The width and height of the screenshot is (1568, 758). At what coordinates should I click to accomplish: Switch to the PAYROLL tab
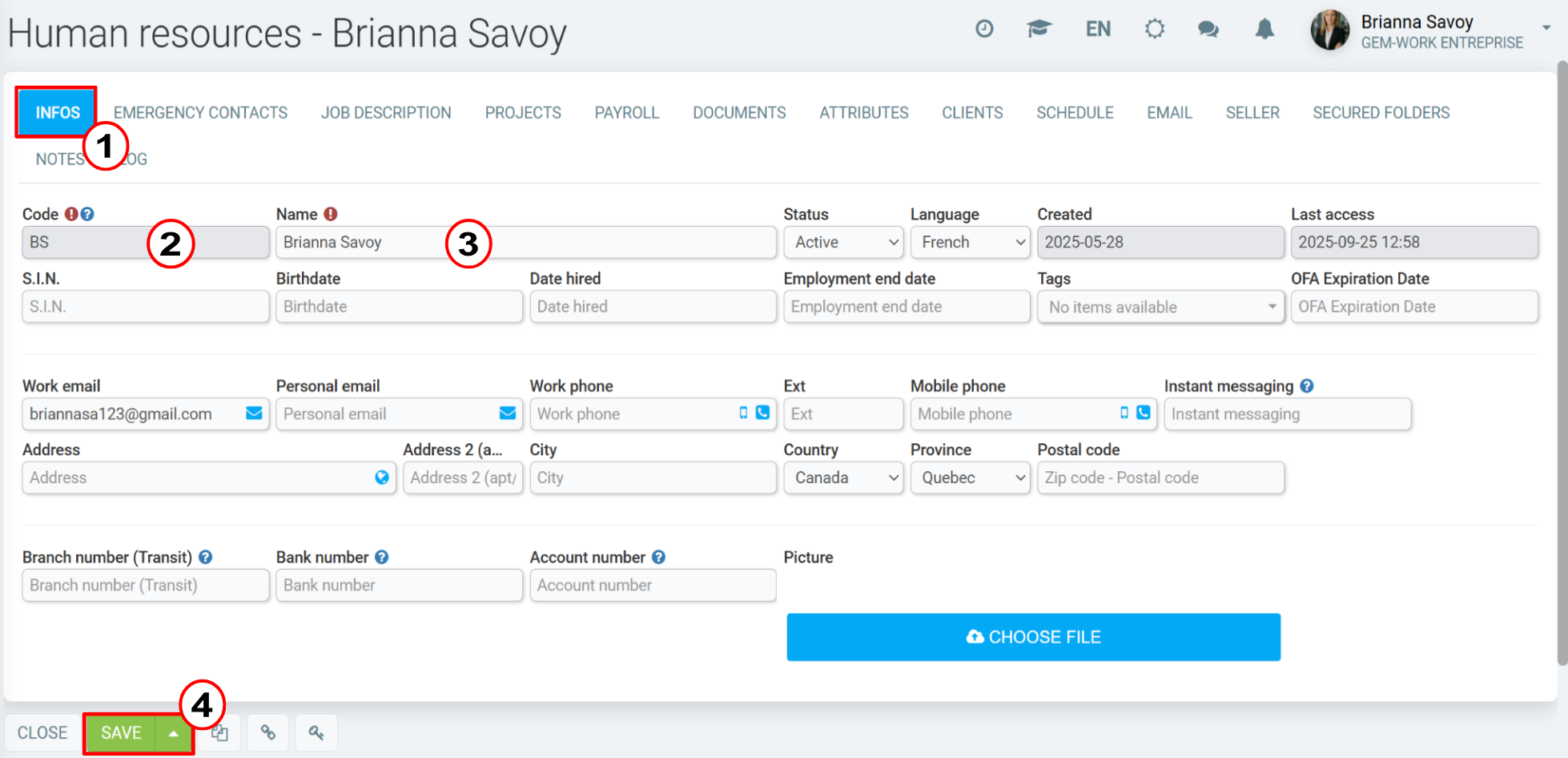pos(627,113)
